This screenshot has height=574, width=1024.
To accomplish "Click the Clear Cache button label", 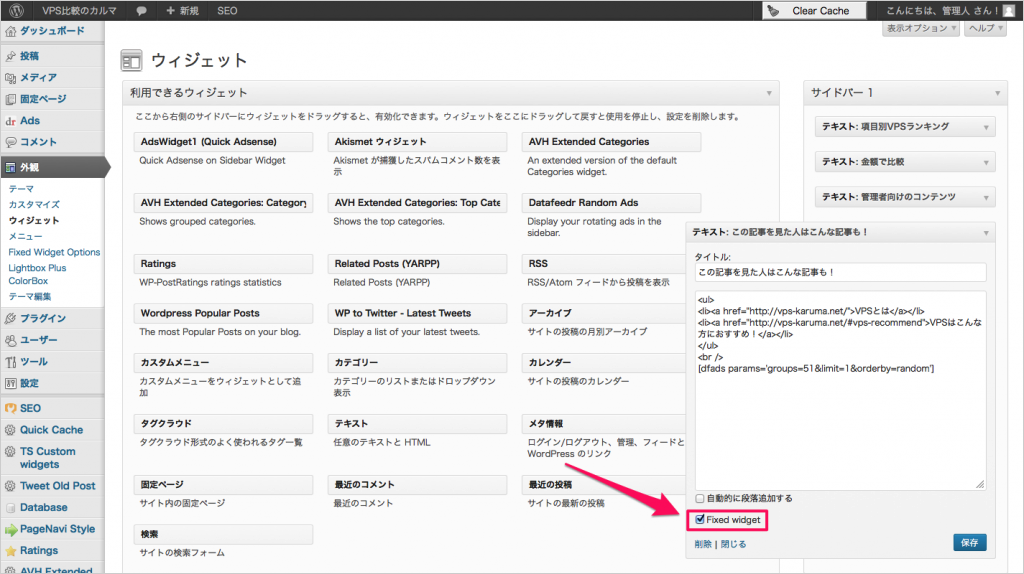I will (820, 10).
